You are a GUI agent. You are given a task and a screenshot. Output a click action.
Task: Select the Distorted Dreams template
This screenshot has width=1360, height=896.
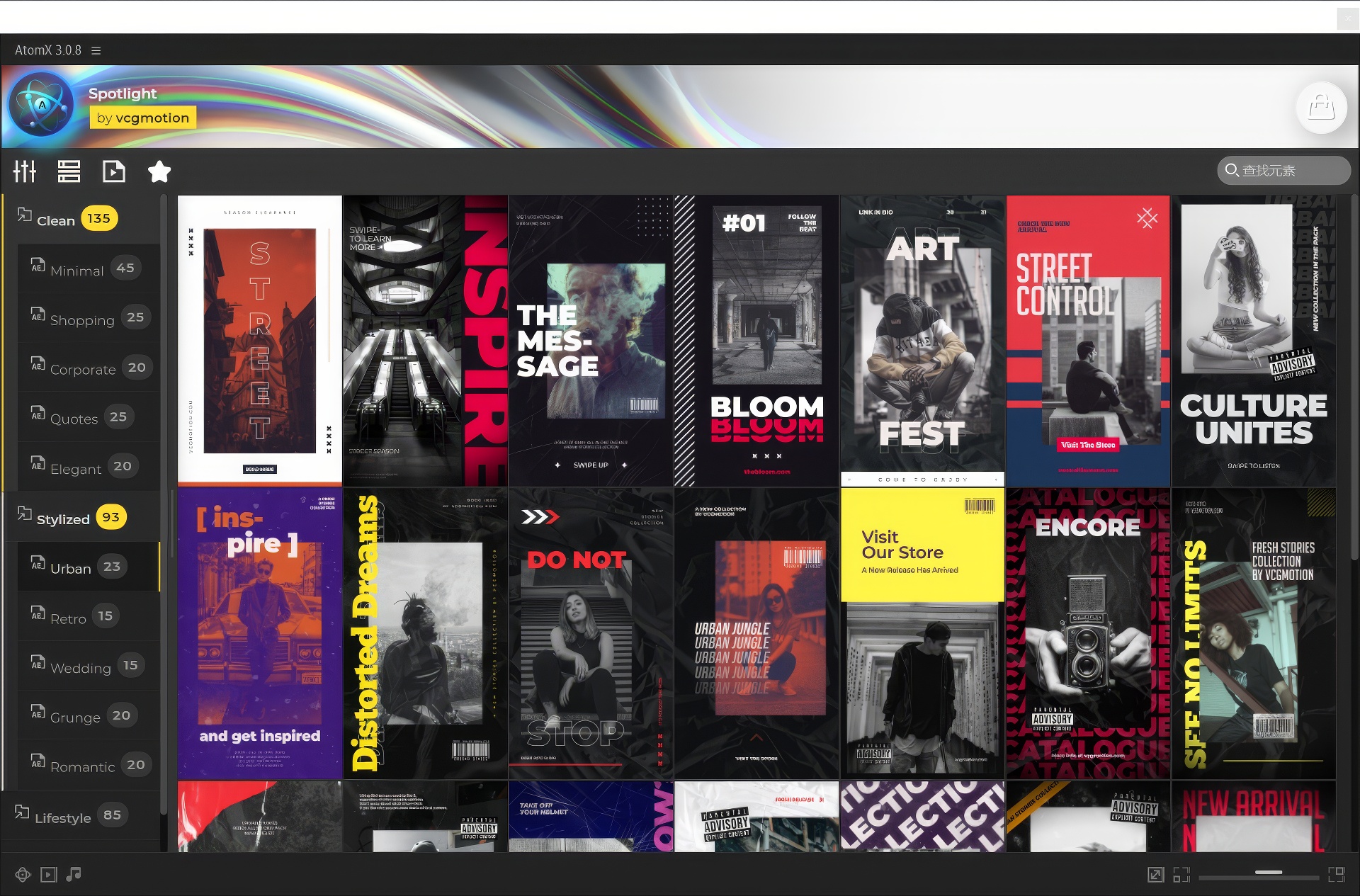pyautogui.click(x=426, y=634)
